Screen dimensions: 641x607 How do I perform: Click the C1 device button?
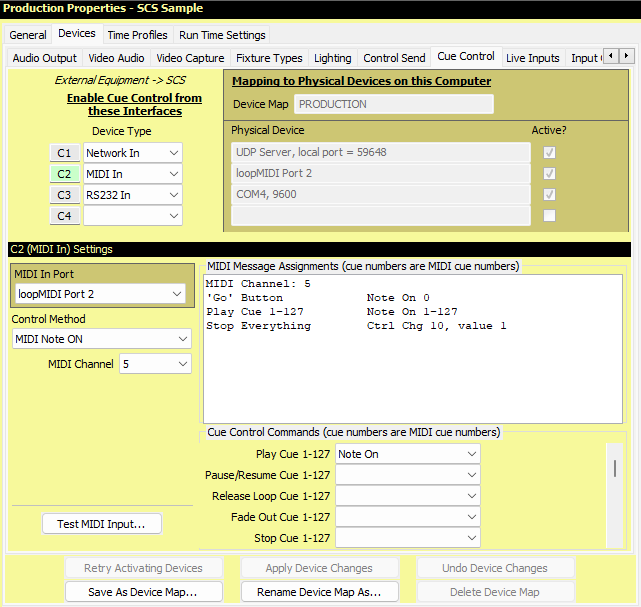click(x=64, y=153)
